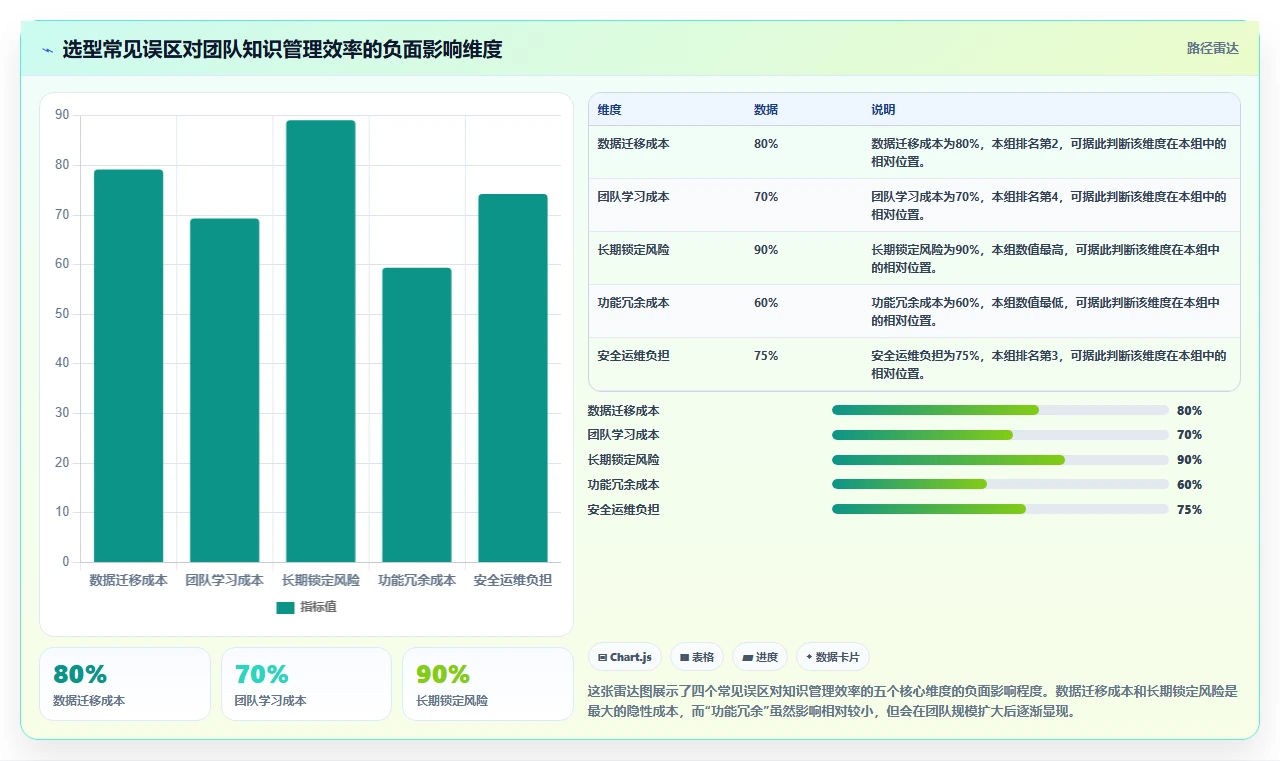The image size is (1280, 761).
Task: Click the 数据迁移成本 x-axis label
Action: [x=128, y=580]
